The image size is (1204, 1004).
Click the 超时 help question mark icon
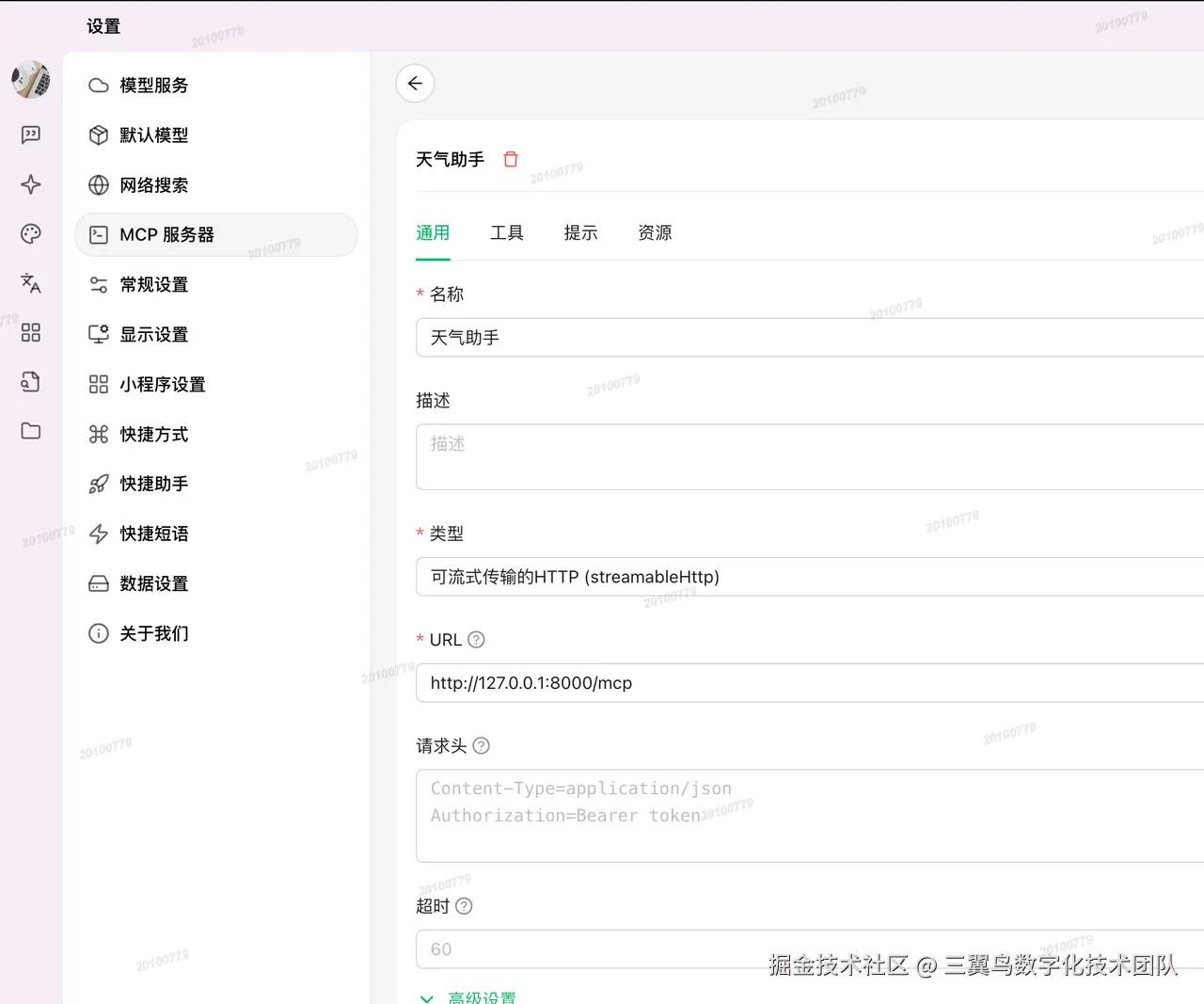[x=464, y=906]
